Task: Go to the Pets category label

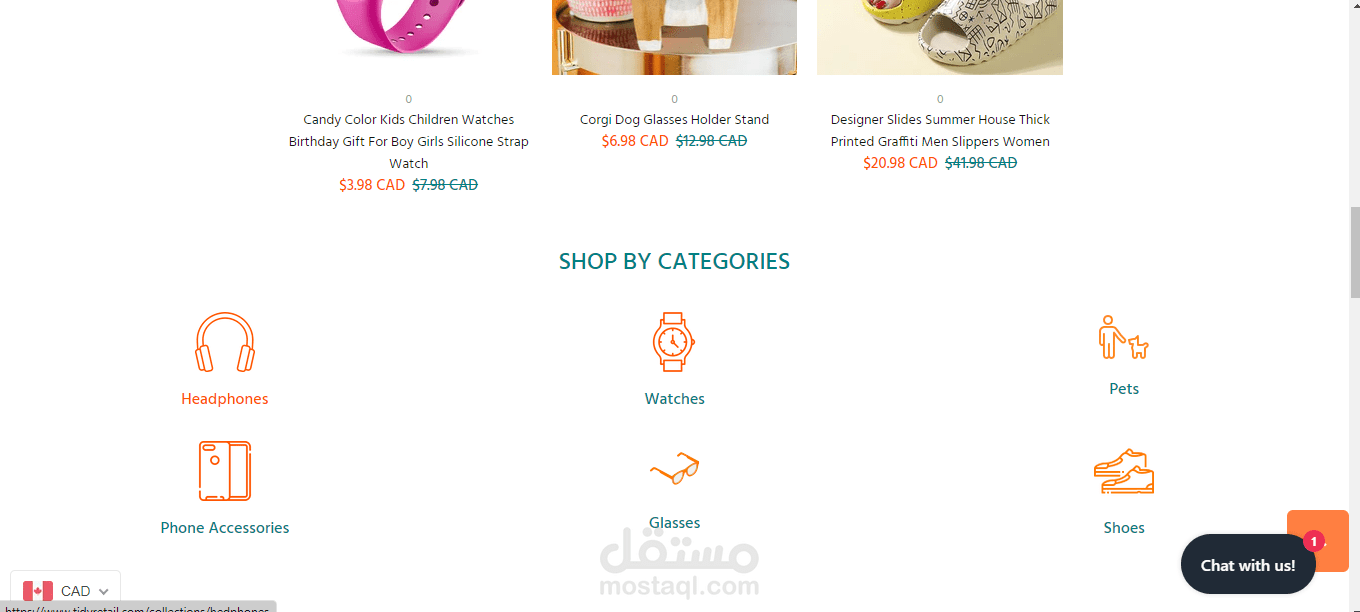Action: 1124,389
